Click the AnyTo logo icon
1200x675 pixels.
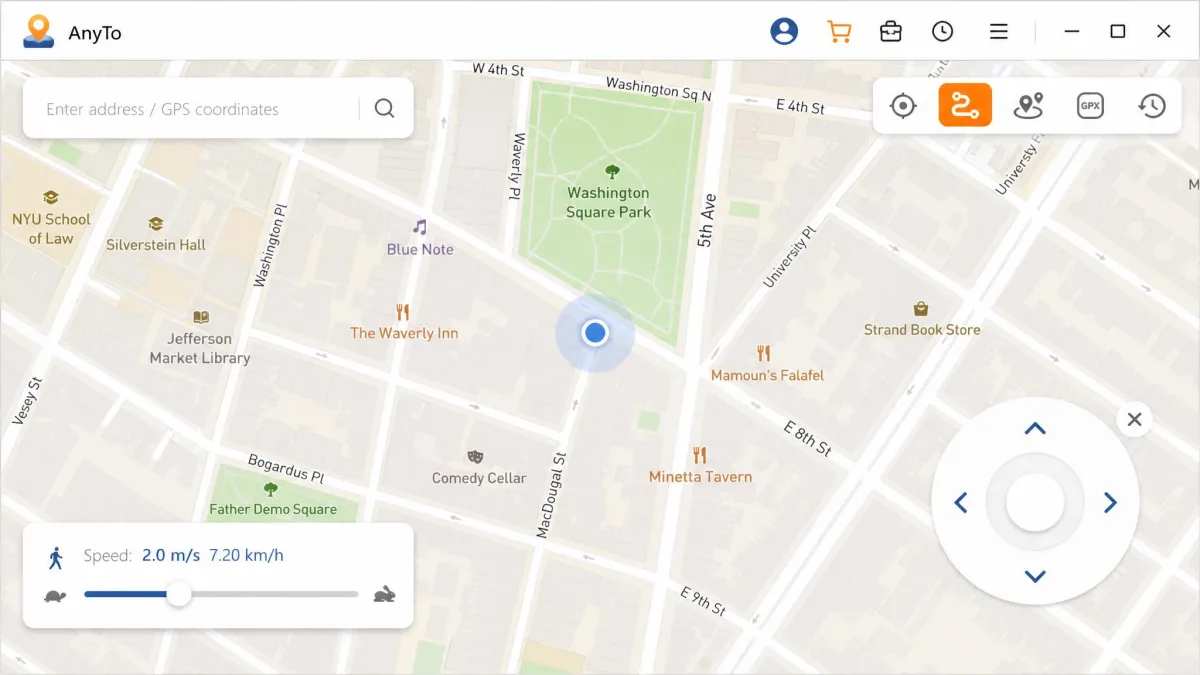[39, 32]
